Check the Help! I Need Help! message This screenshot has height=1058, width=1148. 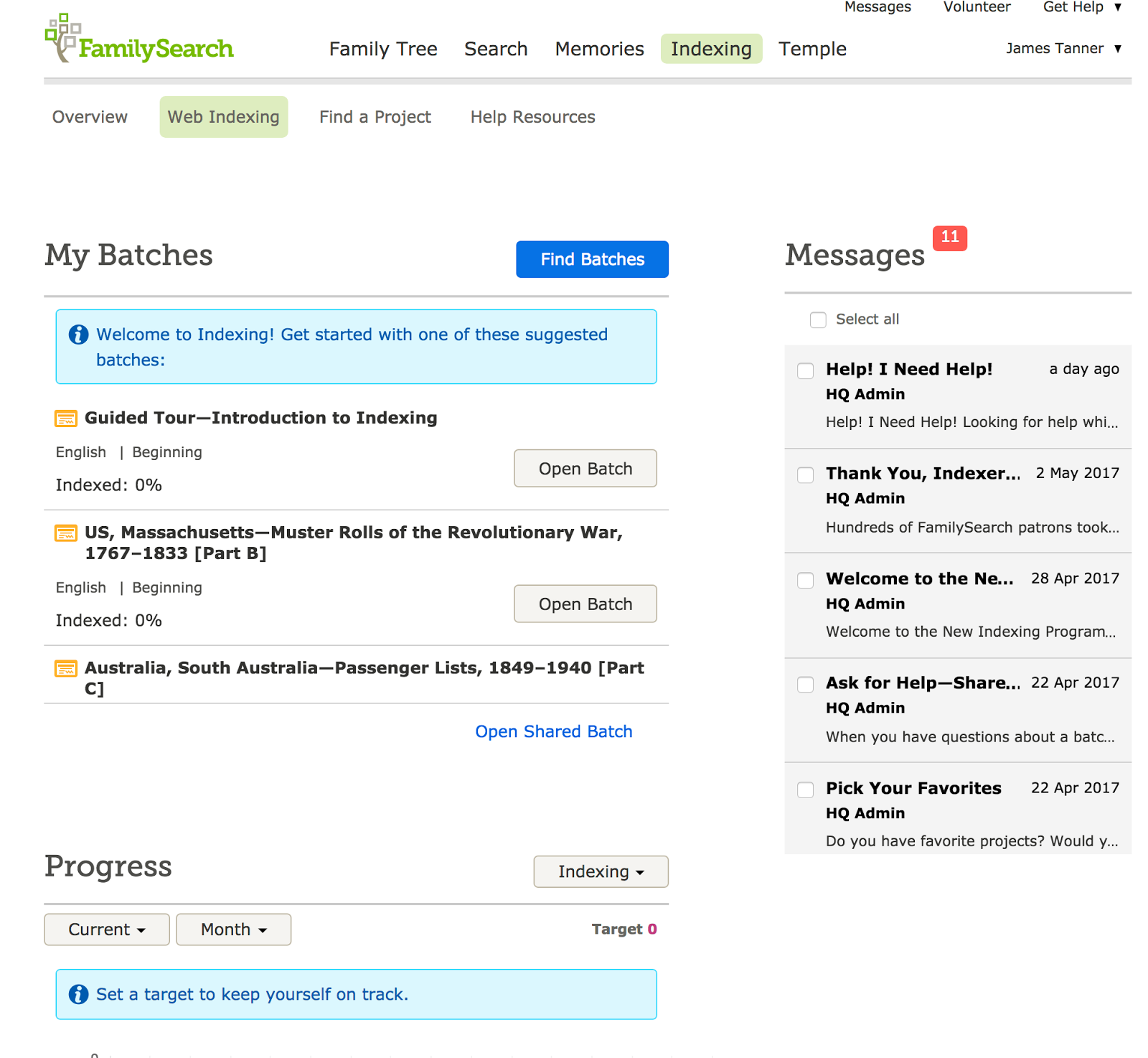[806, 370]
